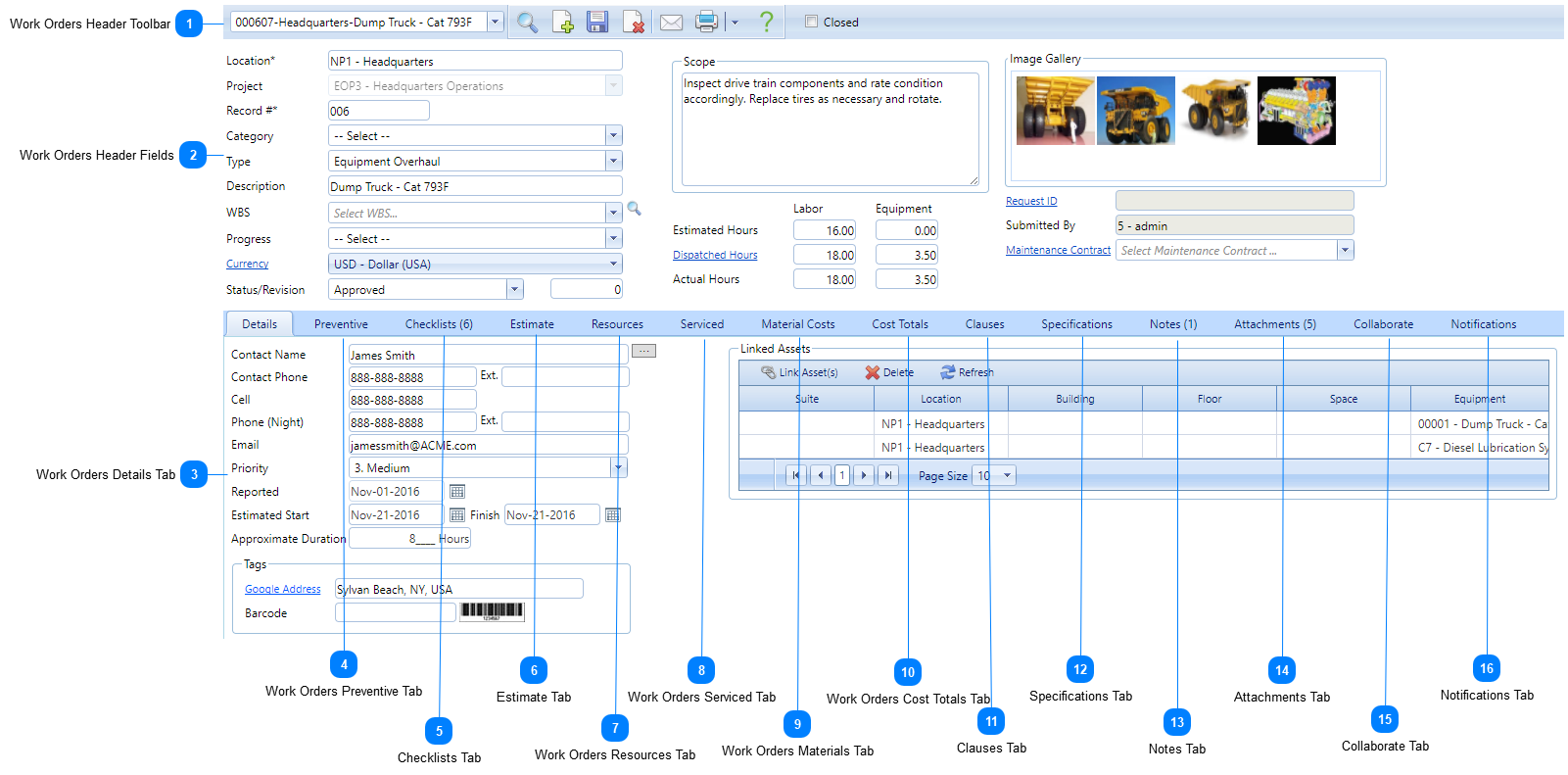
Task: Open the Notes (1) tab
Action: pyautogui.click(x=1173, y=324)
